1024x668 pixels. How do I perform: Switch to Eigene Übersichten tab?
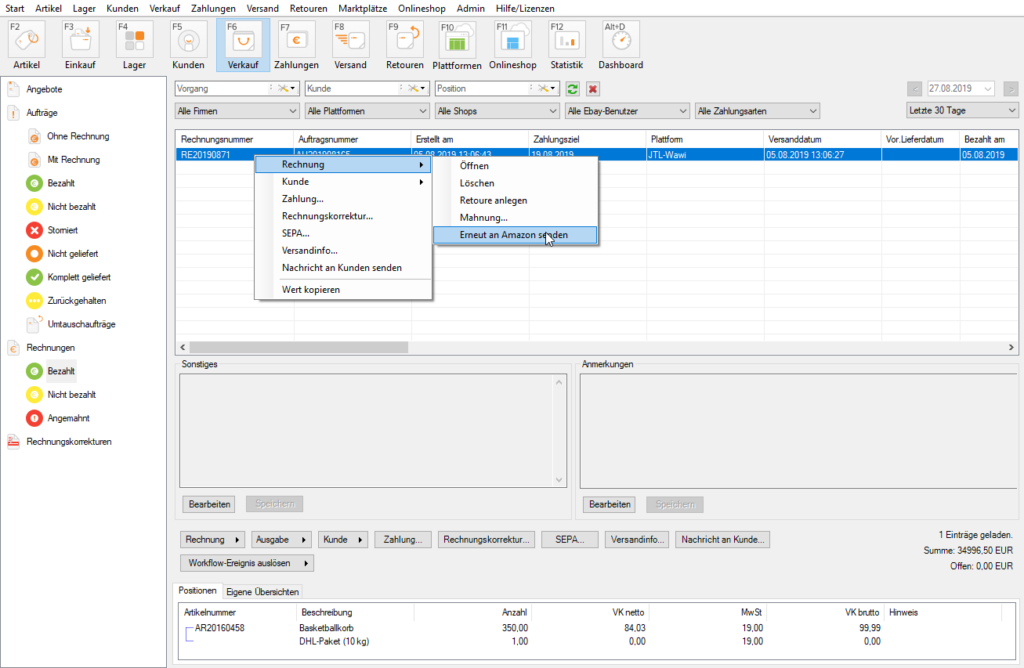coord(261,592)
